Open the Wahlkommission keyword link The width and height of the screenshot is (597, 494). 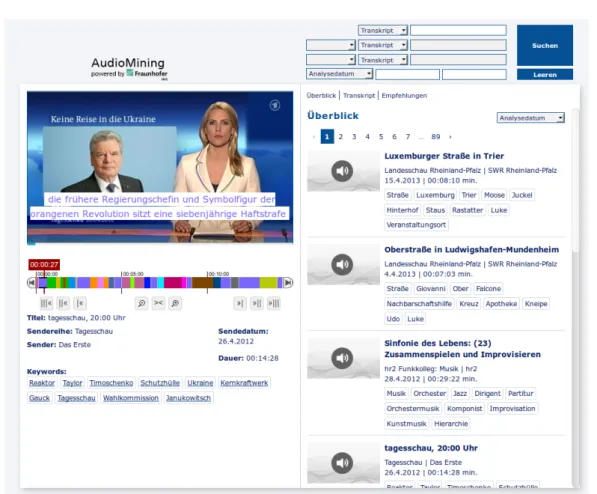click(x=131, y=398)
